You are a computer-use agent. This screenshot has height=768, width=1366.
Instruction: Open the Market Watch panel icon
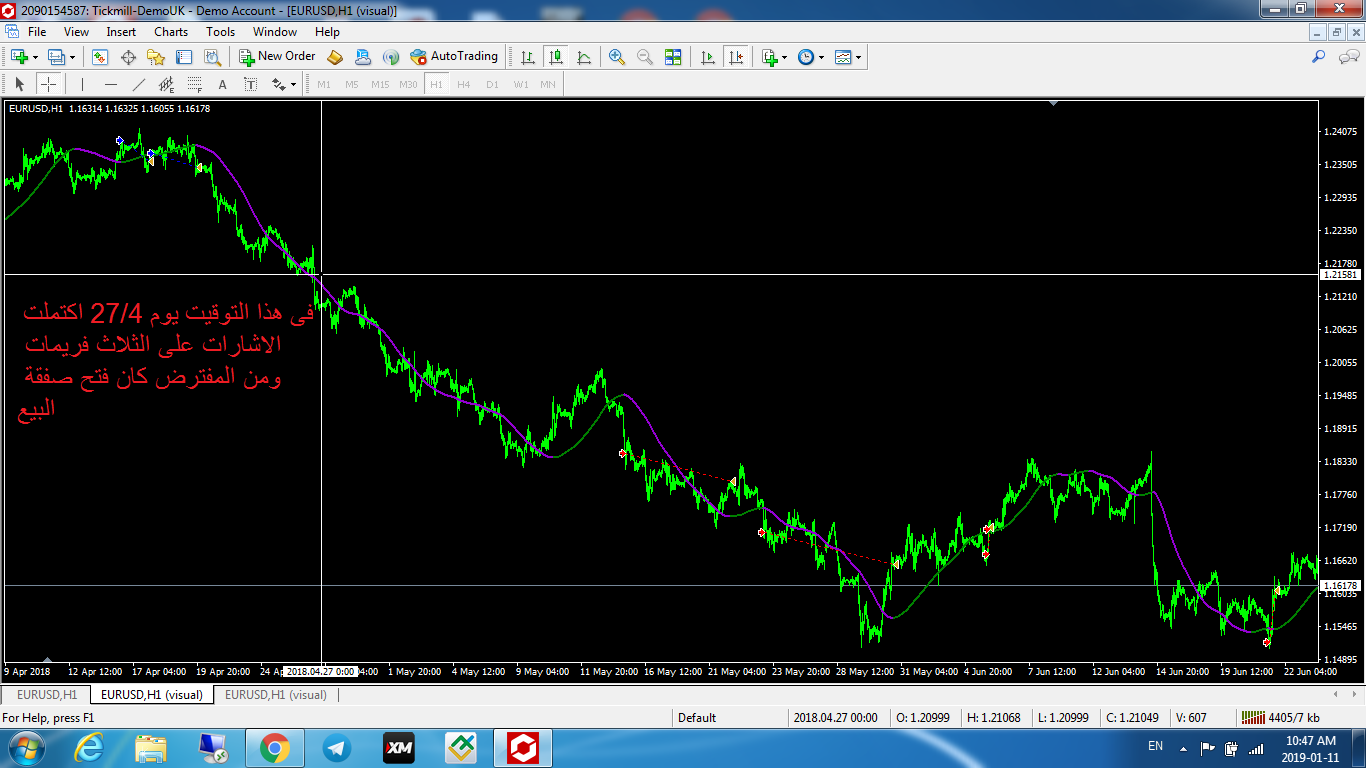[100, 57]
